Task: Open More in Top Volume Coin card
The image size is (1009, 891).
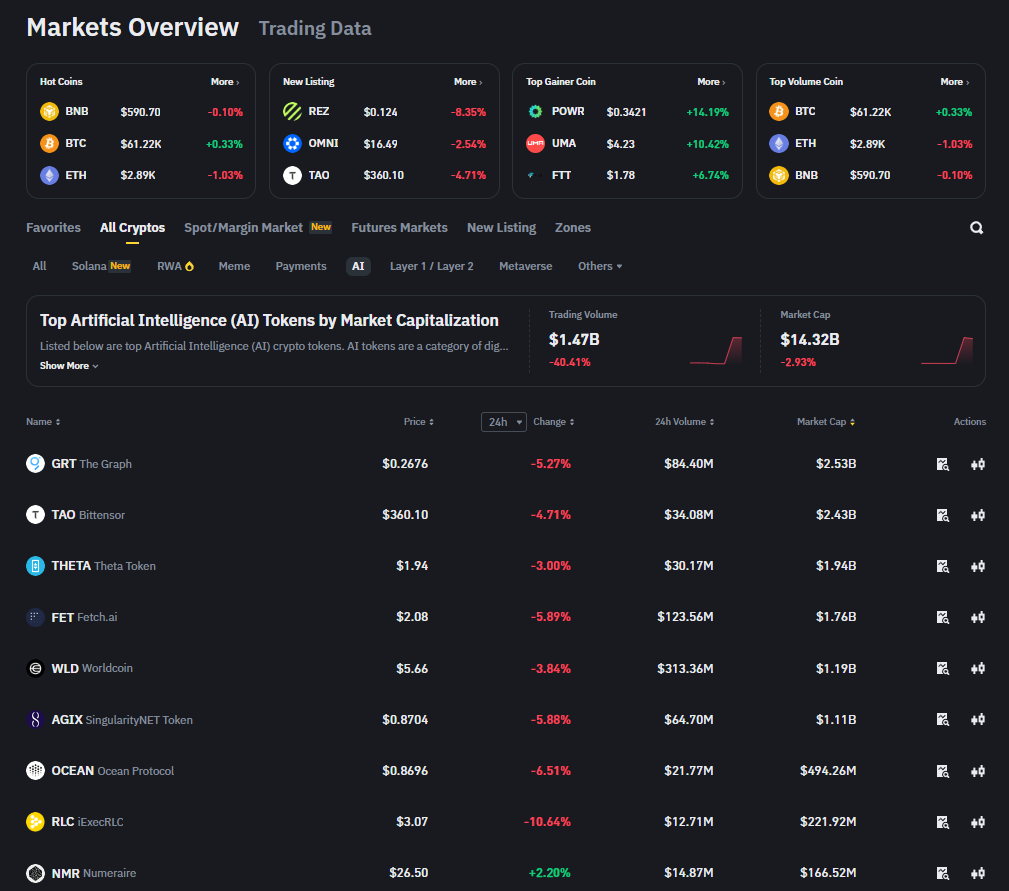Action: pos(955,82)
